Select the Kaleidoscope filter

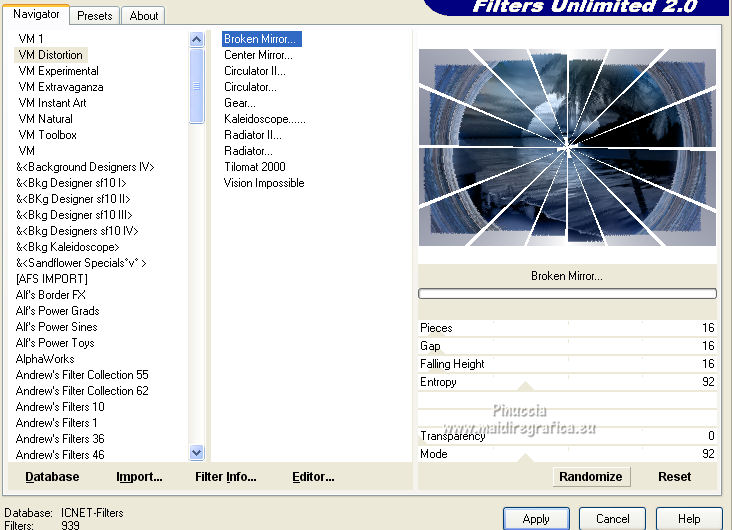click(x=265, y=119)
